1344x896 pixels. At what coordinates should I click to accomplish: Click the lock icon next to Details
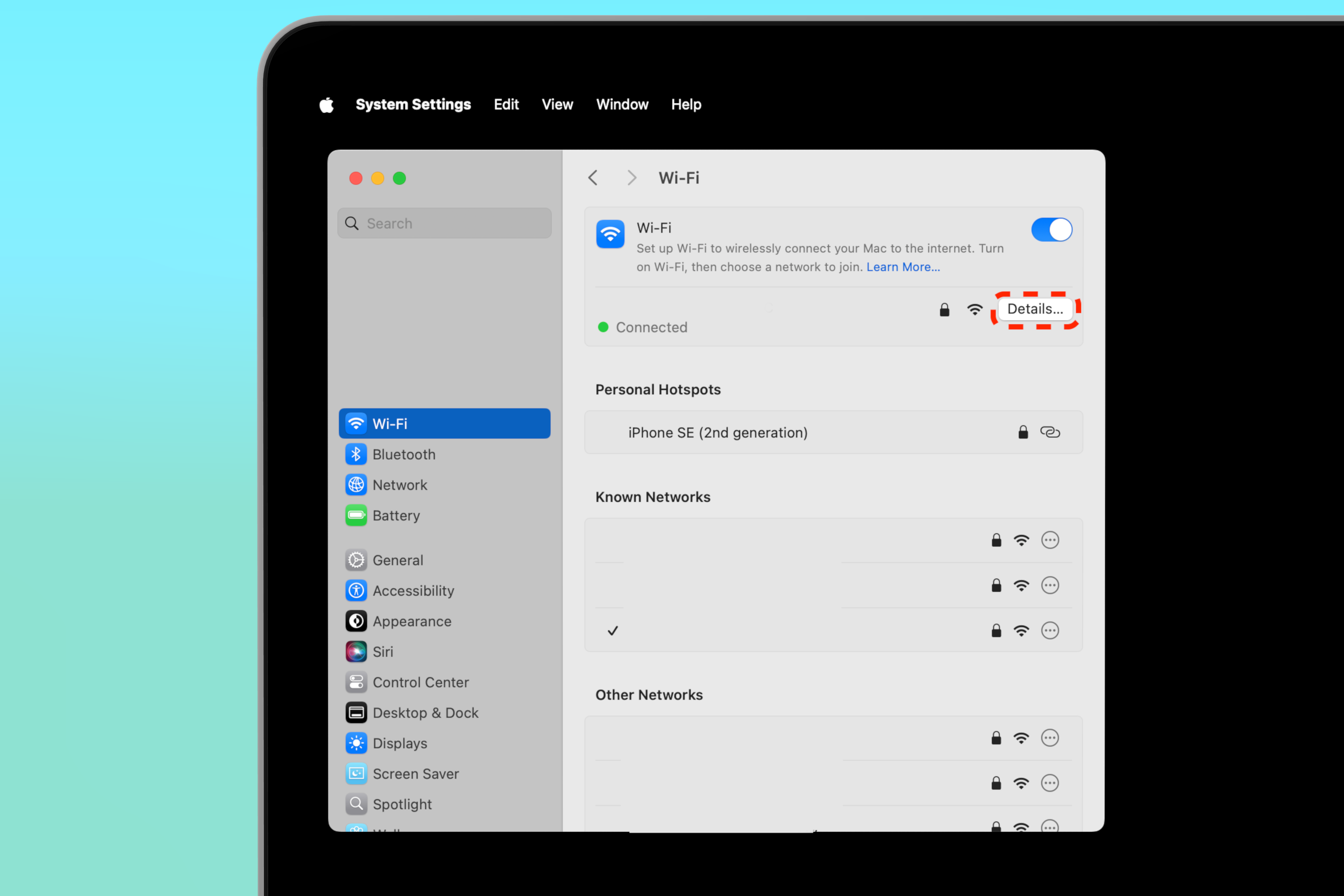point(944,310)
